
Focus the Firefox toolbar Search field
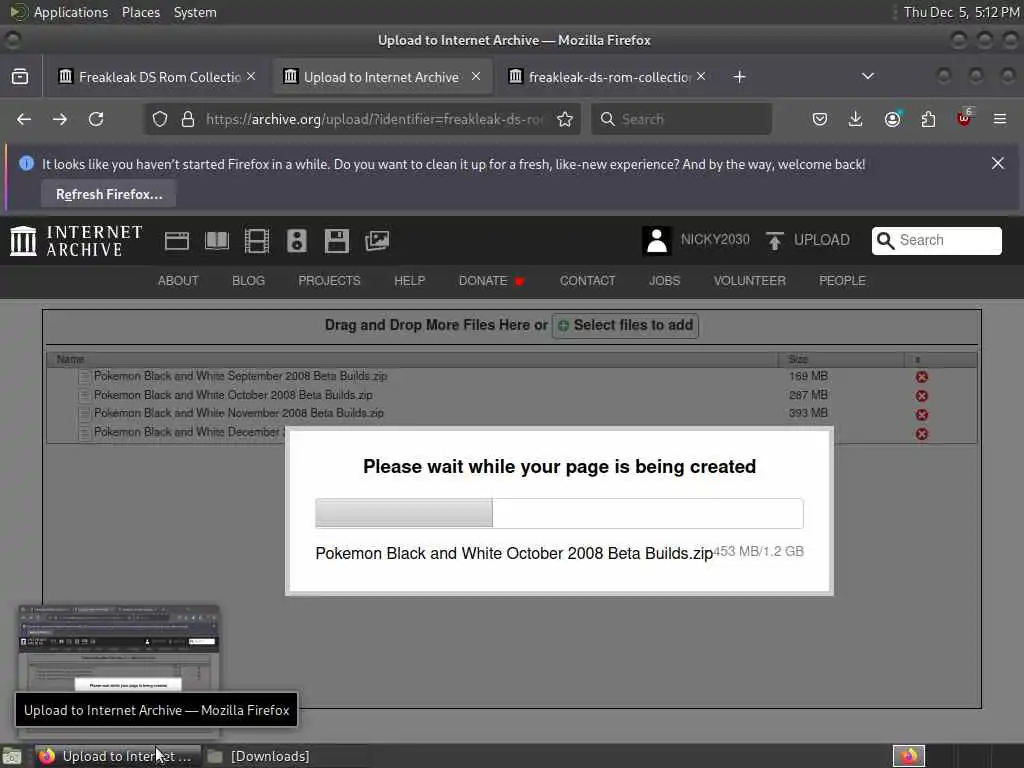click(682, 120)
